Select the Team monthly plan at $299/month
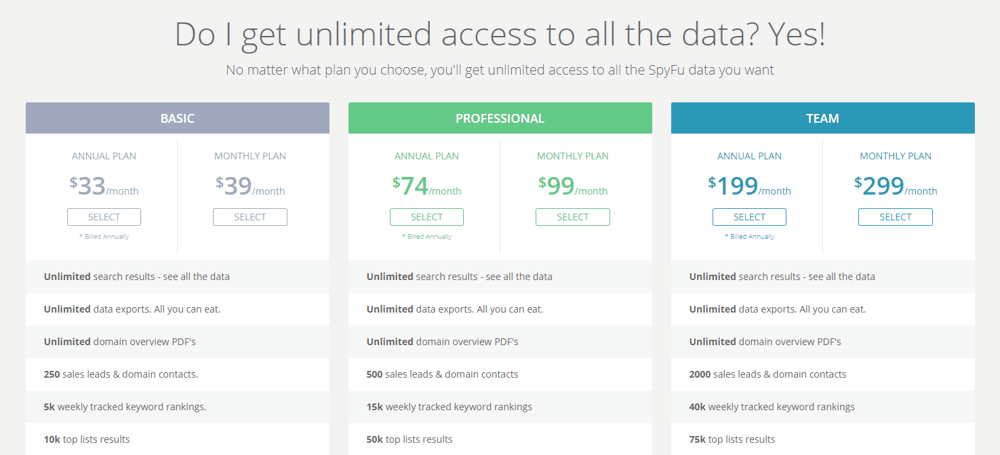 [895, 217]
